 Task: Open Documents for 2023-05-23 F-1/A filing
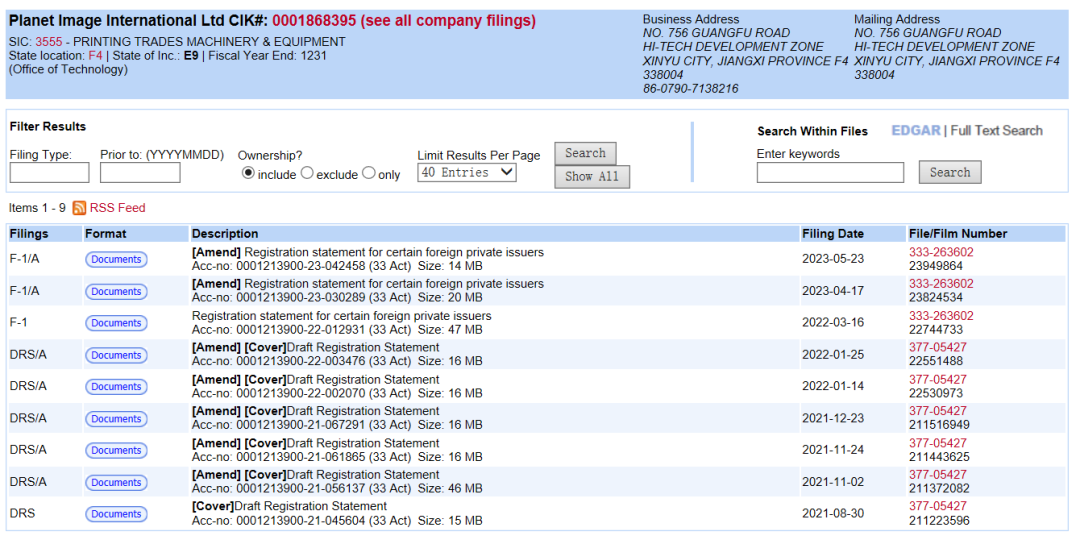pos(116,260)
